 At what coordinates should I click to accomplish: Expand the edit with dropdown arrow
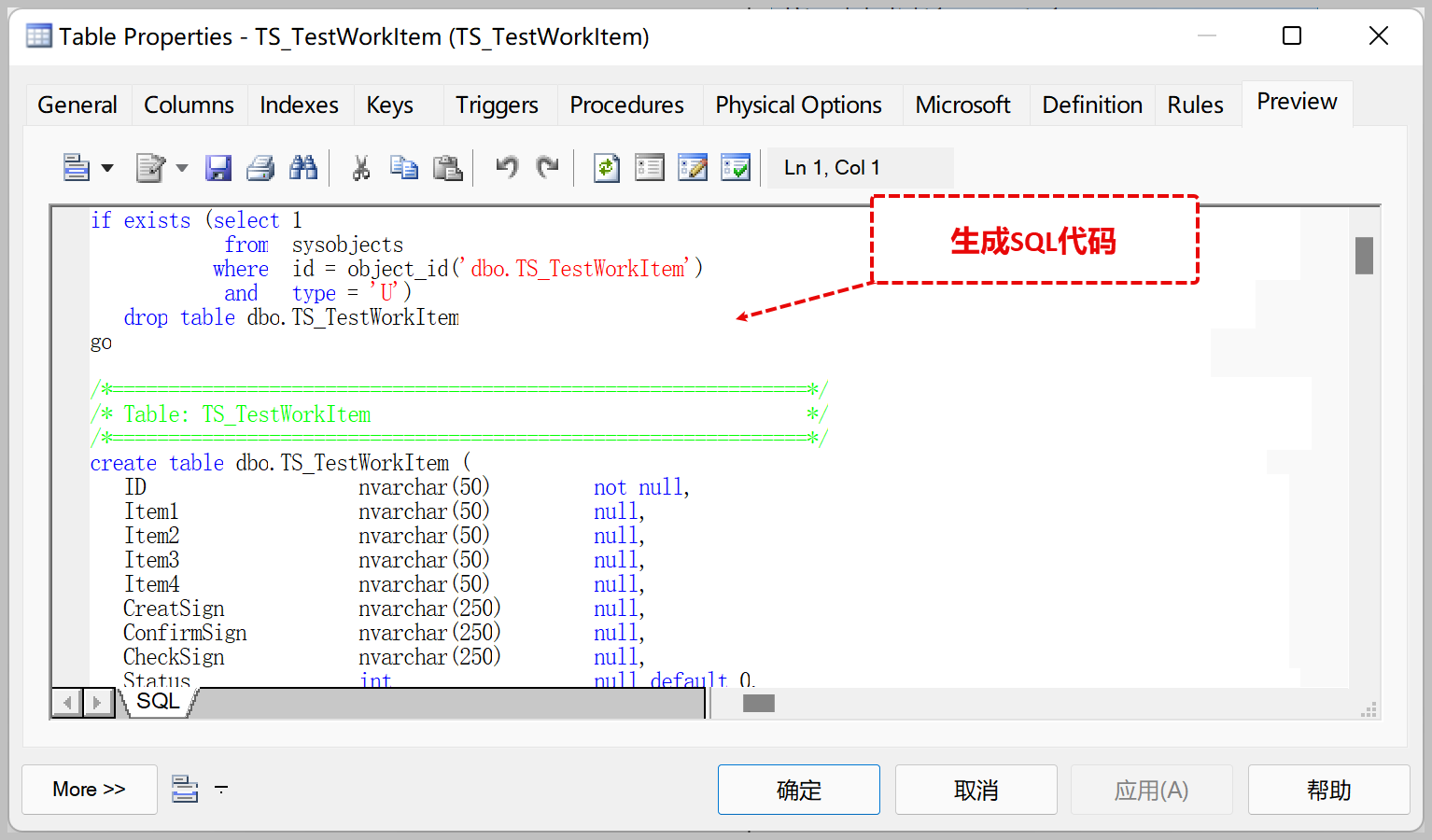[x=182, y=168]
